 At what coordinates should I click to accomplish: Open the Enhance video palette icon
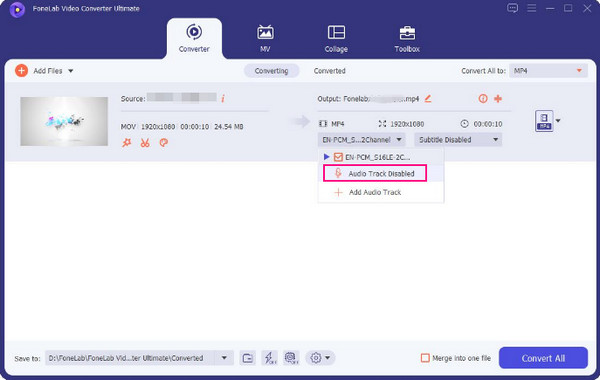click(x=163, y=143)
